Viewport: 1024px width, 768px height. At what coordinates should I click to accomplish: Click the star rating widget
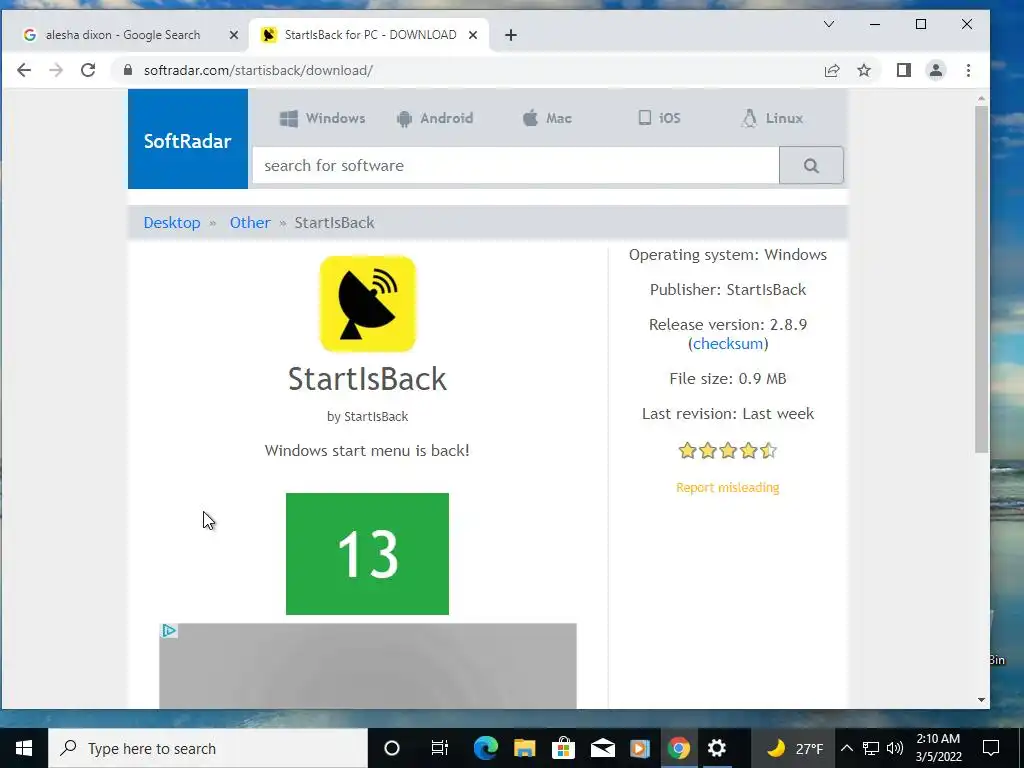[728, 451]
